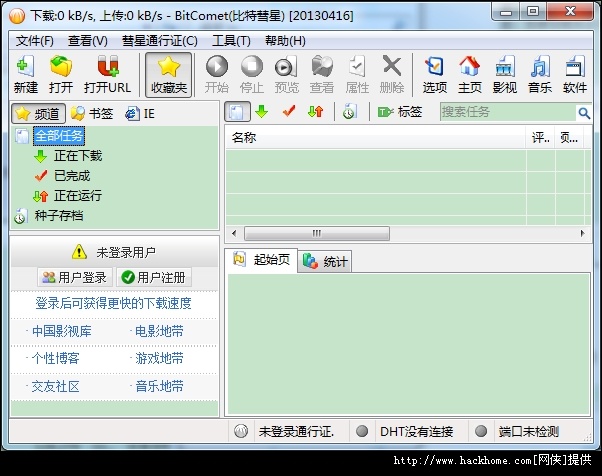Screen dimensions: 602x476
Task: Open the 文件(F) menu
Action: click(x=35, y=41)
